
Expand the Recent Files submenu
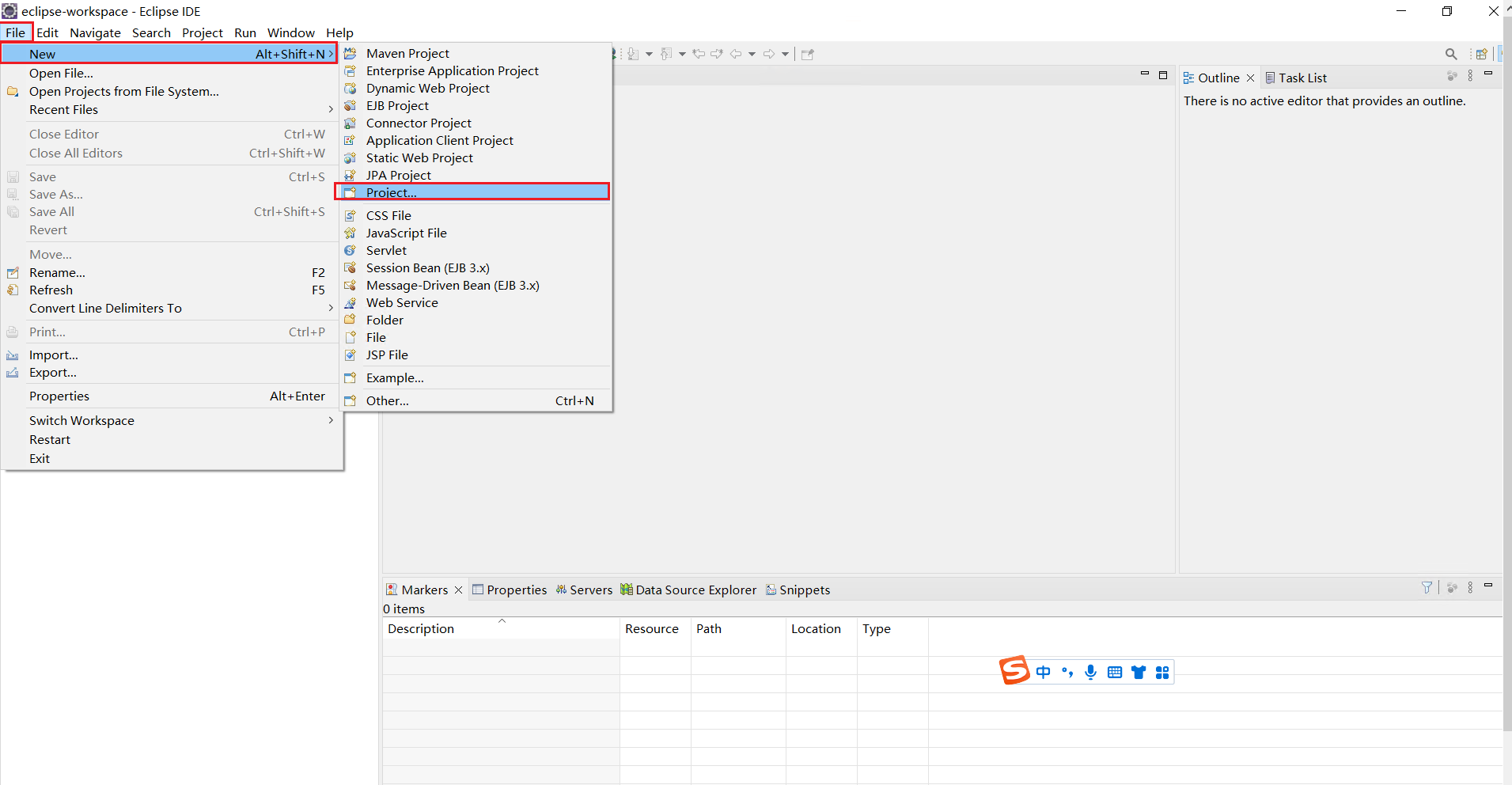[x=172, y=109]
